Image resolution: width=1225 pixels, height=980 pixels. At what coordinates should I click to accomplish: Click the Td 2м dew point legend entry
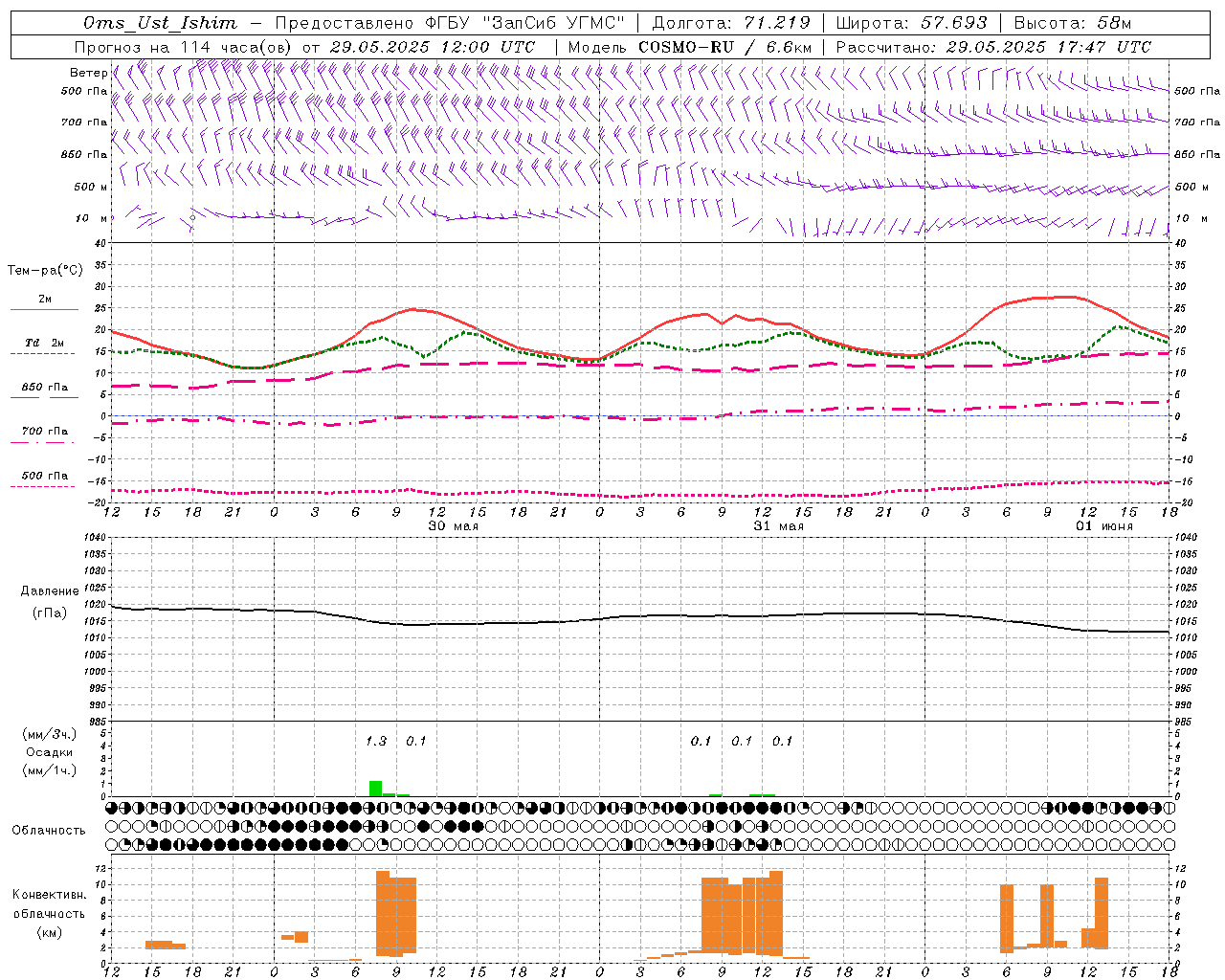(x=45, y=343)
